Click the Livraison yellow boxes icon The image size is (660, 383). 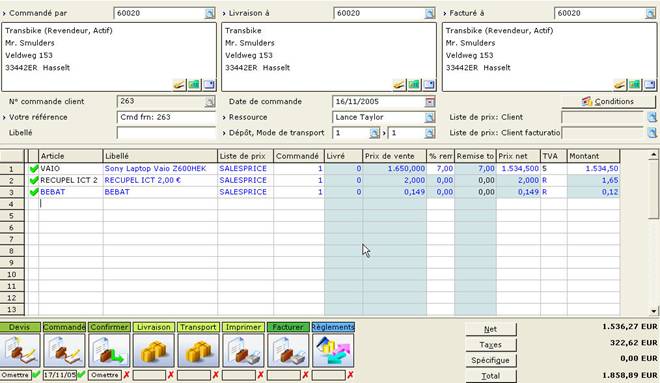(154, 351)
